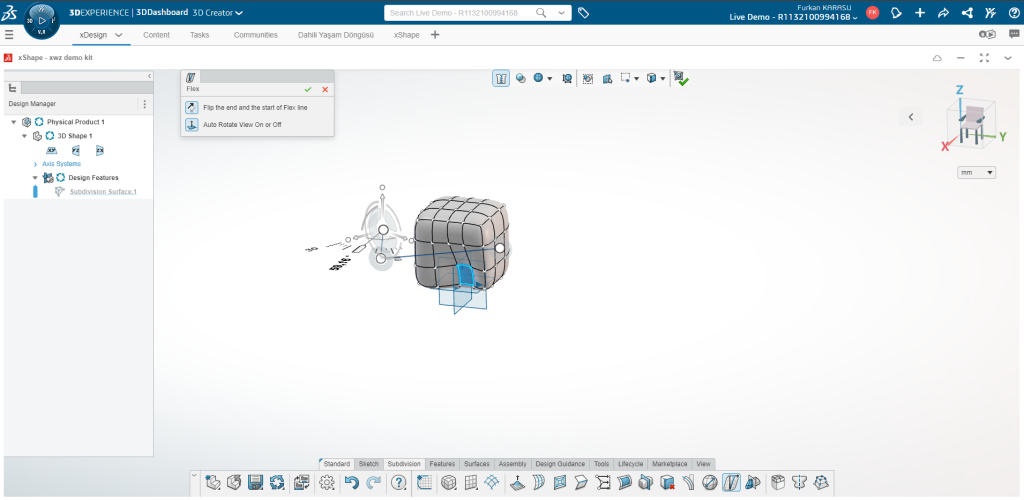Confirm the Flex command with green checkmark

(x=308, y=89)
